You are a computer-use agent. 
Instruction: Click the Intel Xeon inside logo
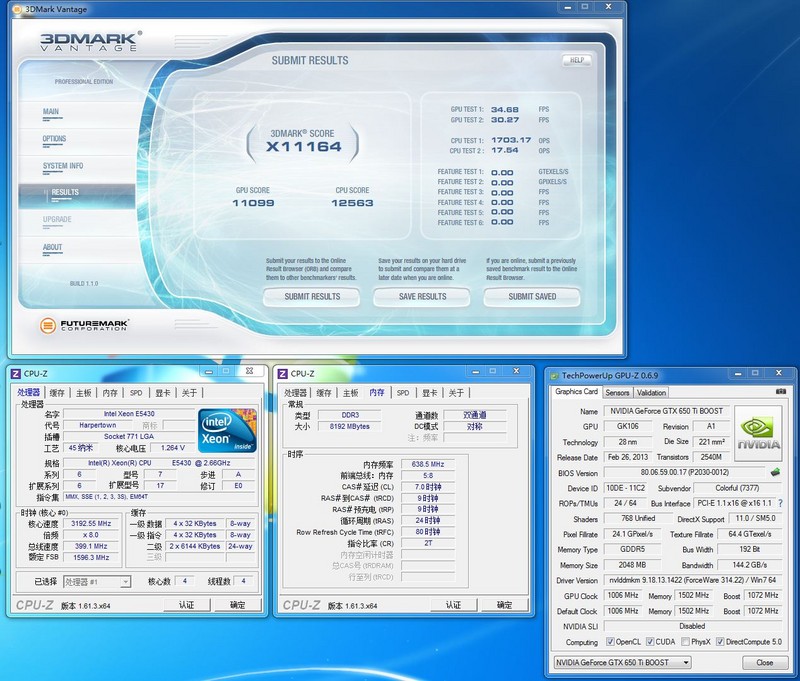(x=227, y=431)
